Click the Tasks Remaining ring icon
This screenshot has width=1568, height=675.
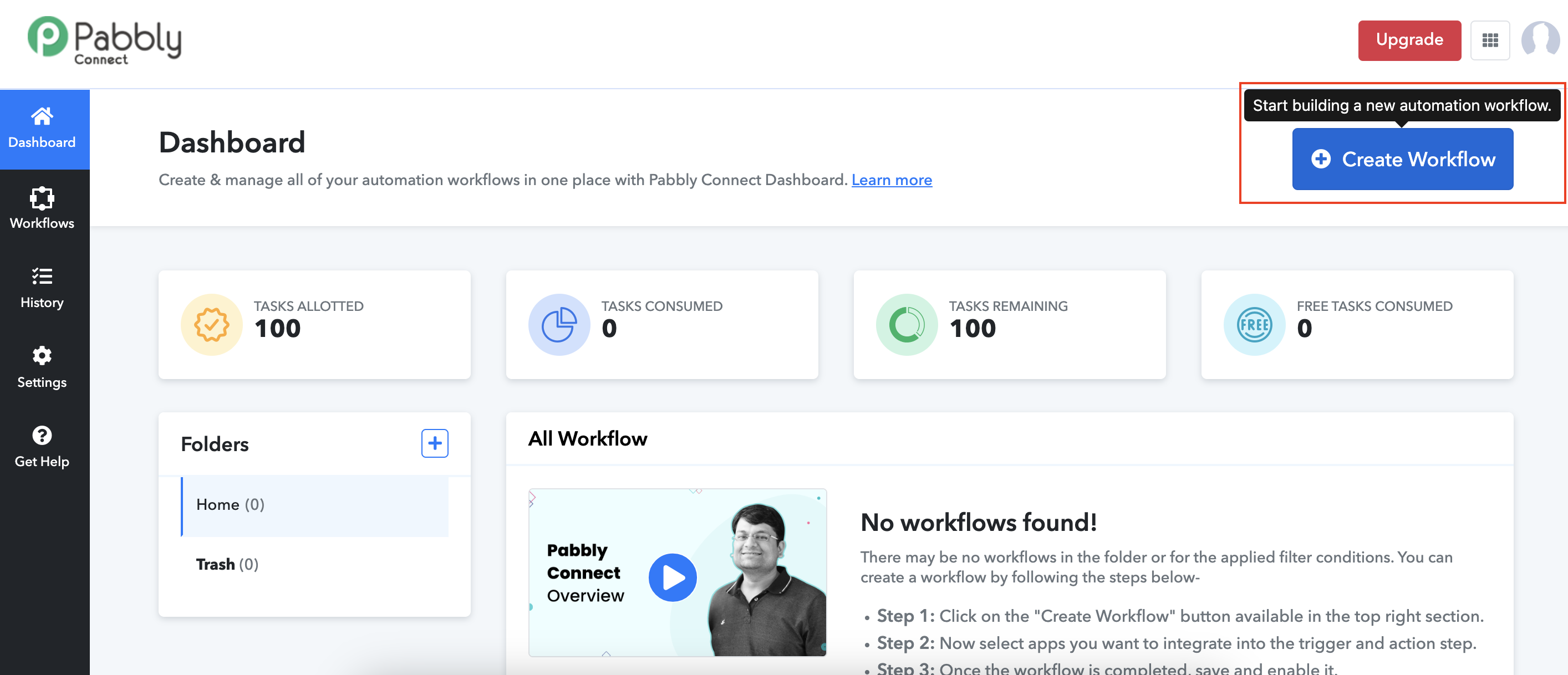click(x=907, y=325)
